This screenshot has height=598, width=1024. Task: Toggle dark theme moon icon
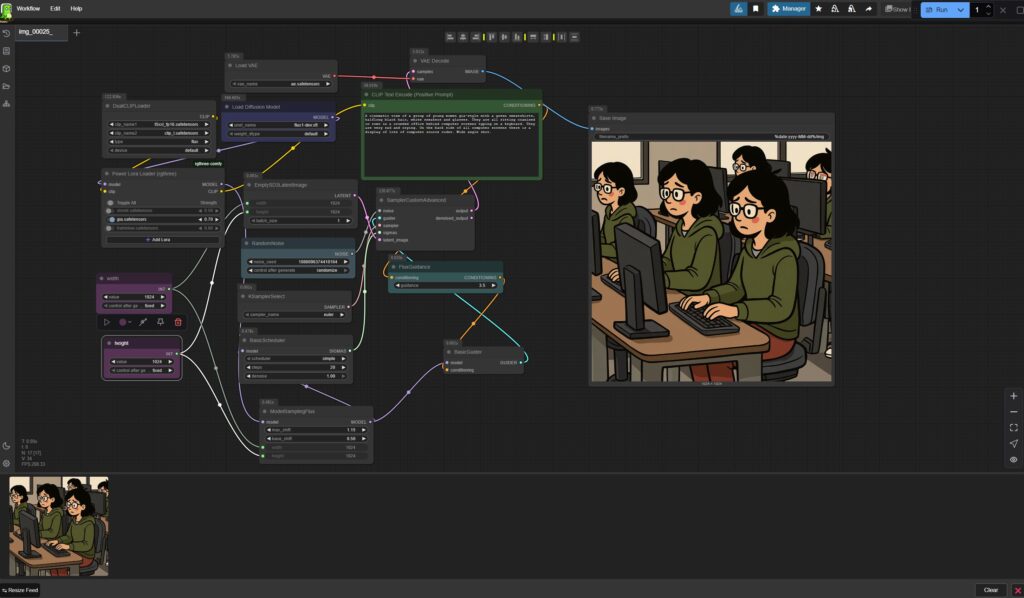[x=7, y=446]
